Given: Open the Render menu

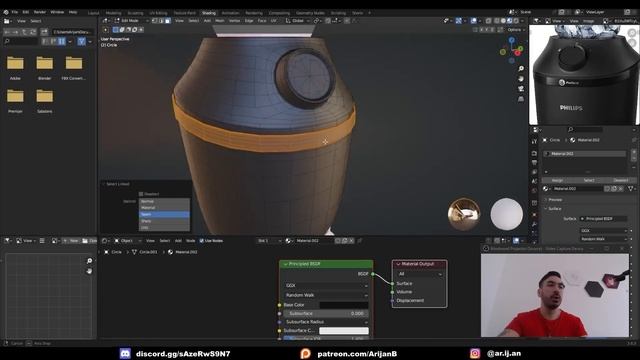Looking at the screenshot, I should pos(40,12).
